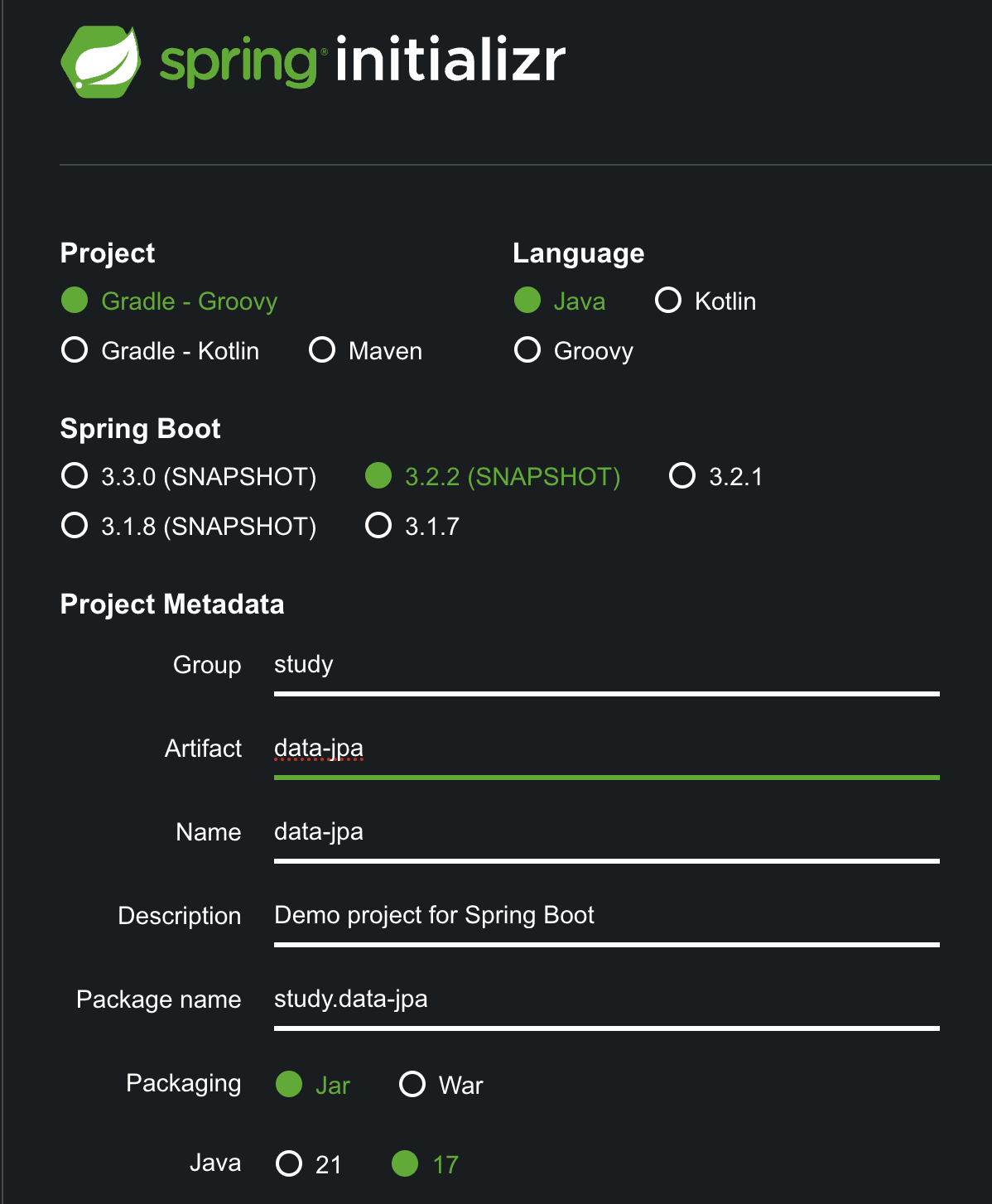This screenshot has width=992, height=1204.
Task: Pick Java as the language
Action: [x=527, y=301]
